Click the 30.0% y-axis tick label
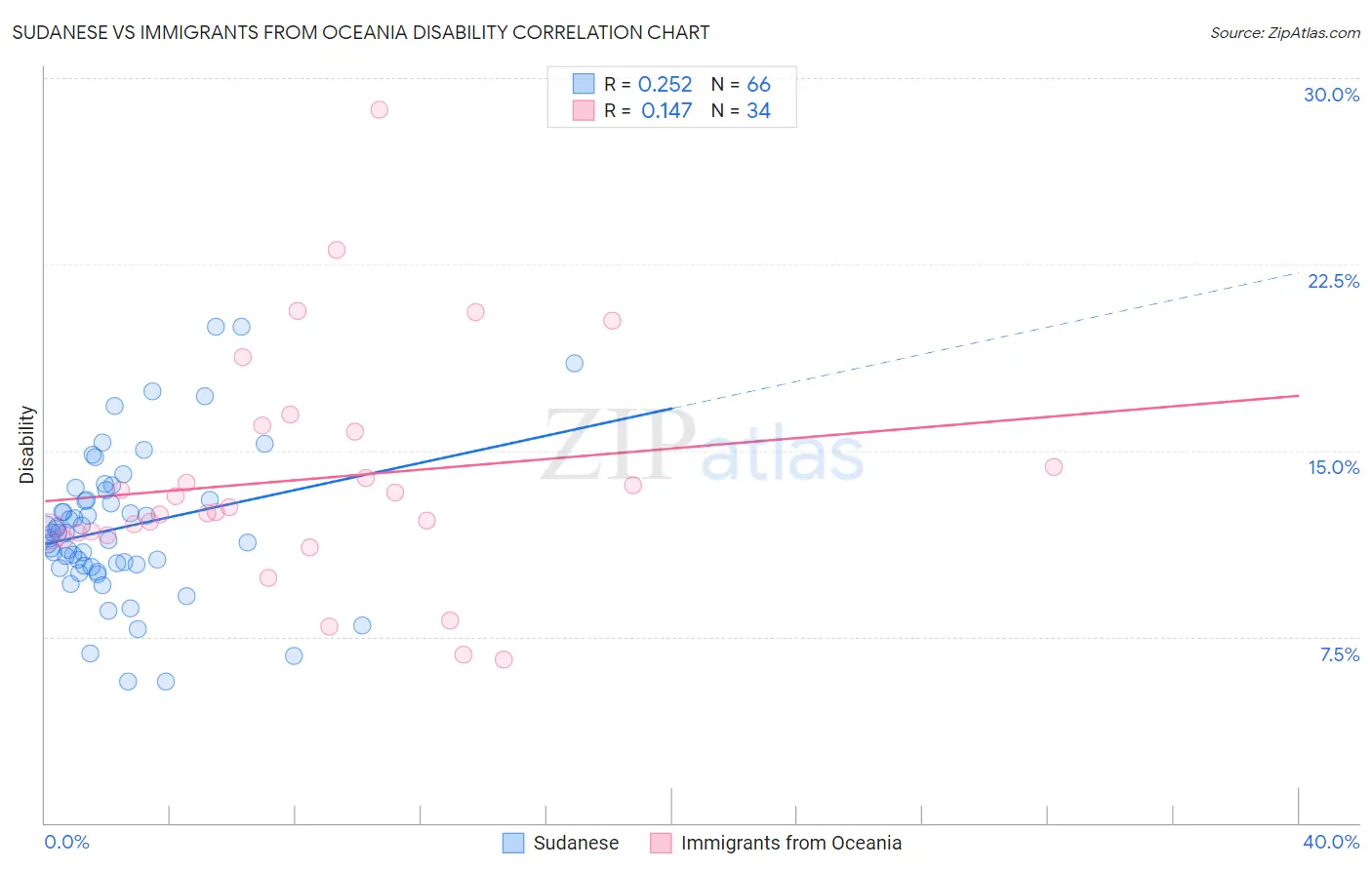Screen dimensions: 1372x870 click(x=1331, y=95)
